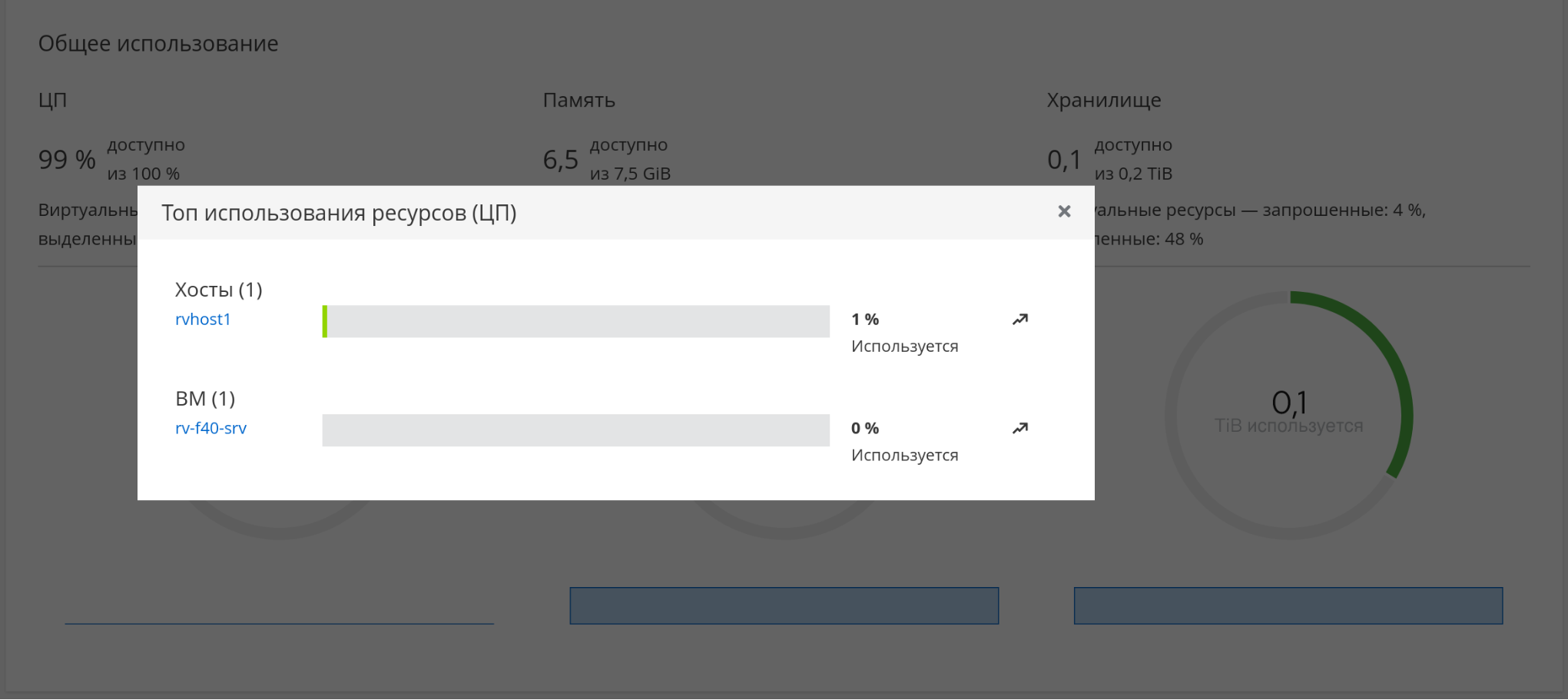Screen dimensions: 1568x700
Task: Click the dialog title "Топ использования ресурсов (ЦП)"
Action: [339, 213]
